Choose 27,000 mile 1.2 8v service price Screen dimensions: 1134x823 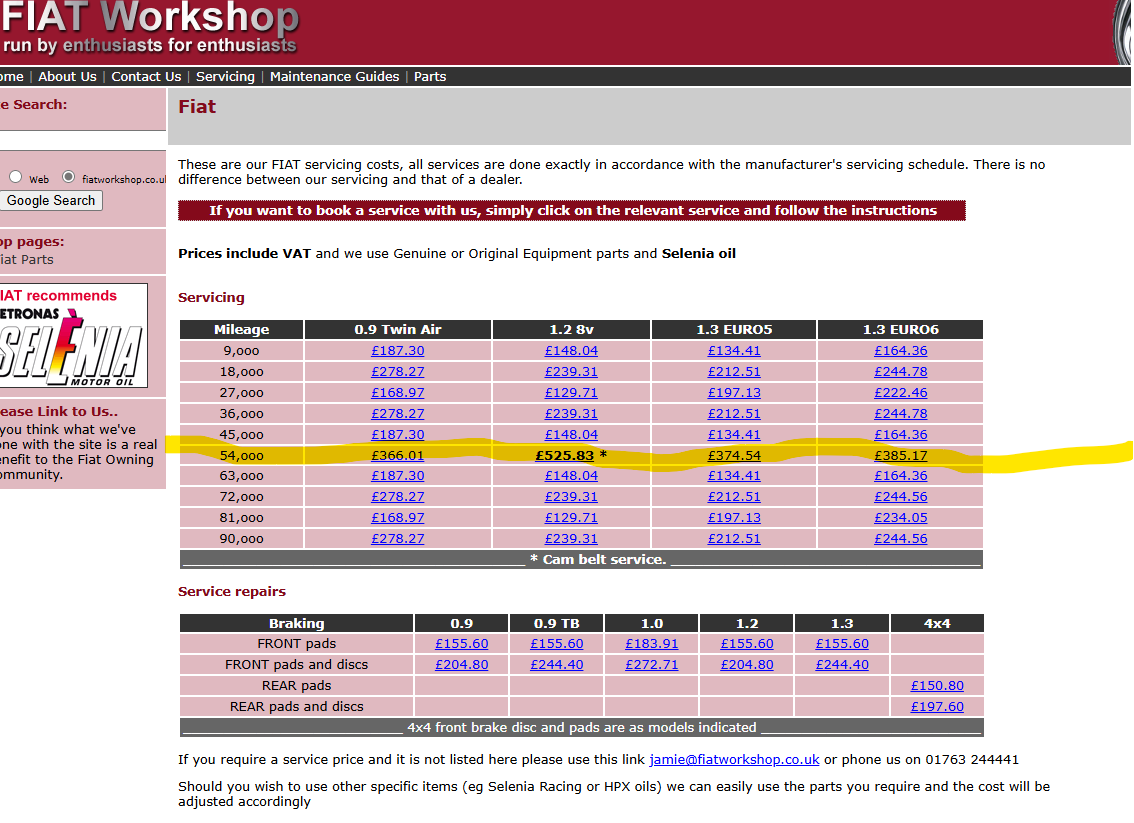[x=571, y=393]
